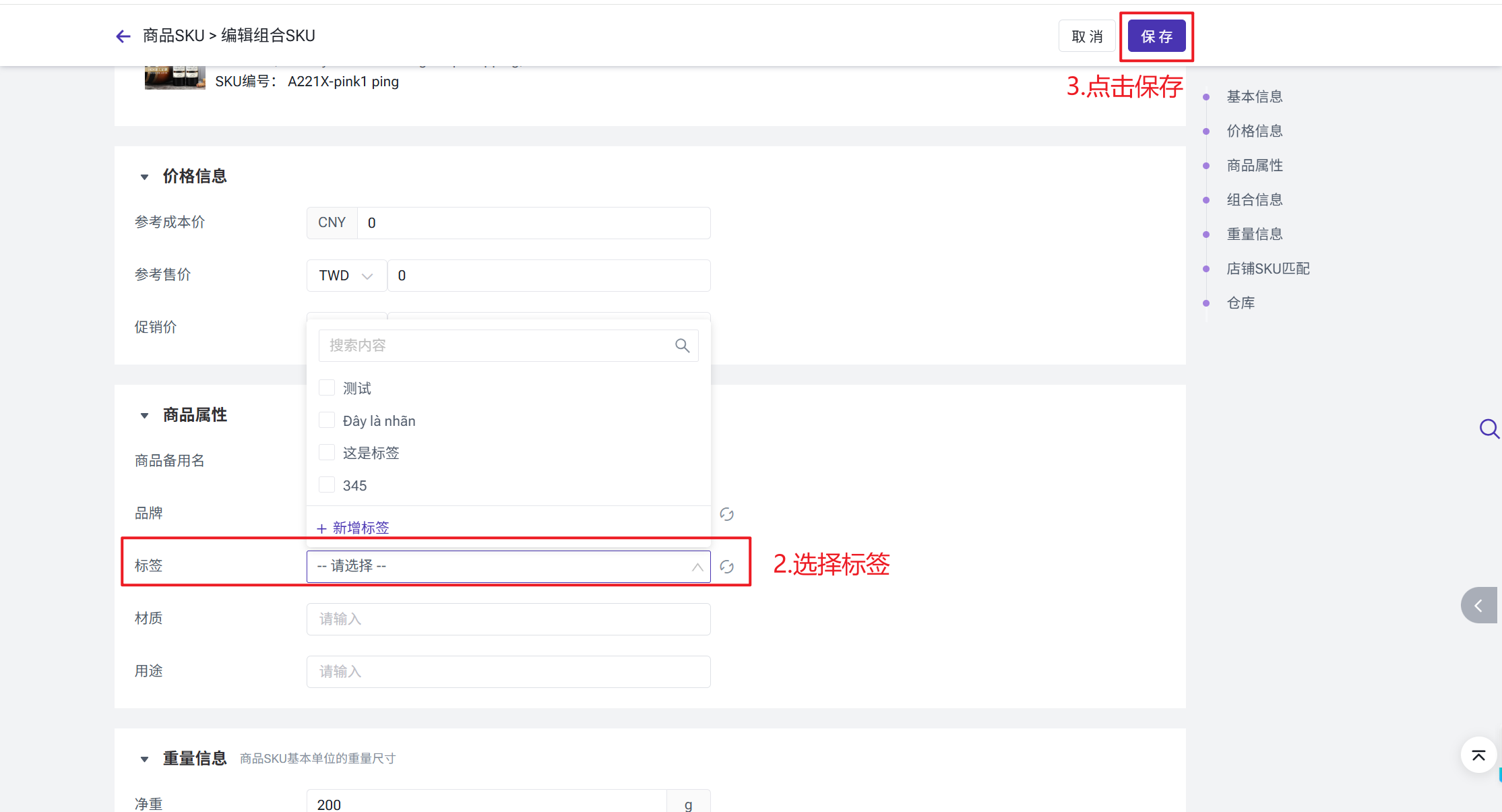Refresh the 品牌 brand list icon

coord(726,514)
